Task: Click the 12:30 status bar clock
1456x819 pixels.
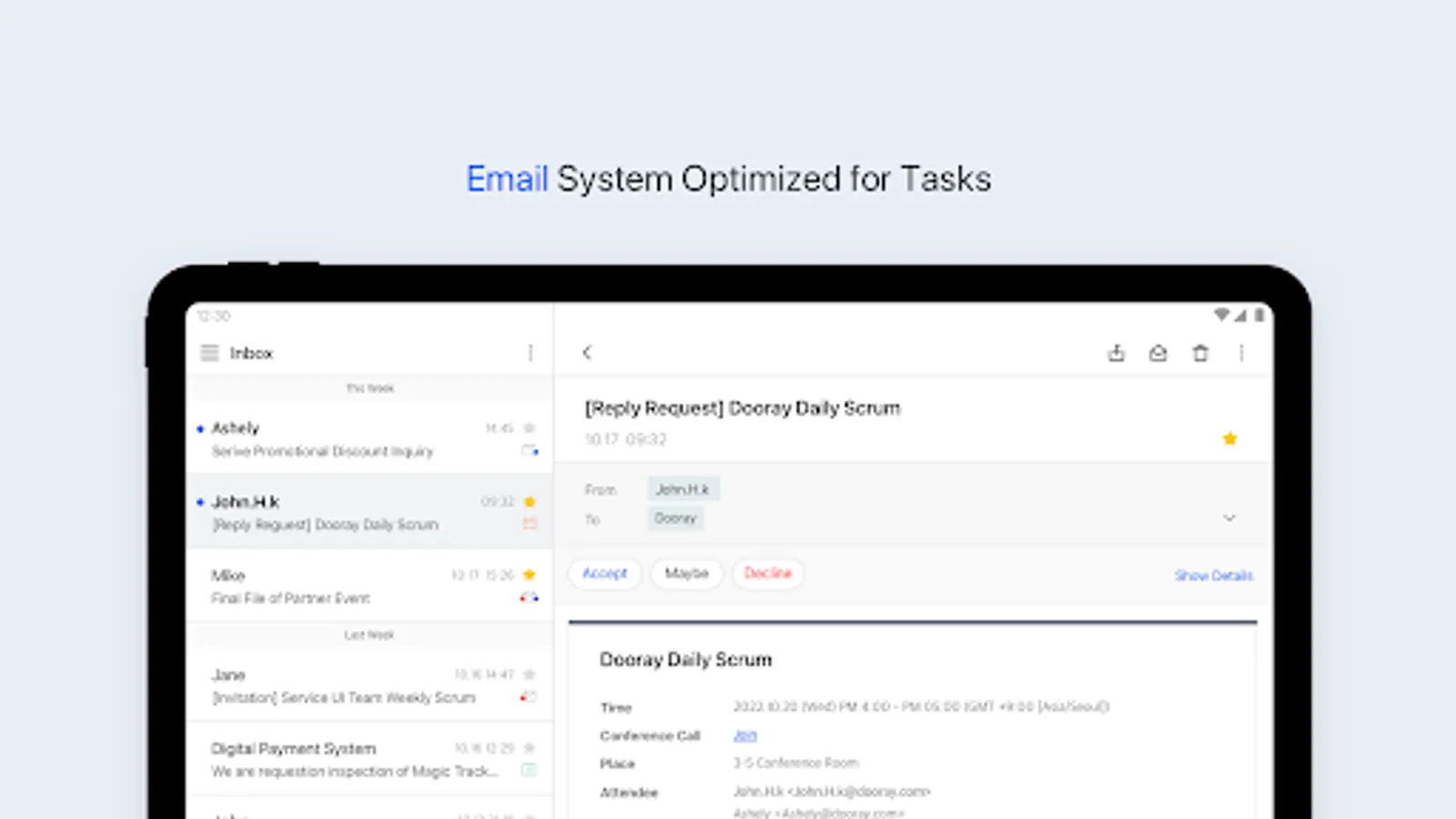Action: [x=214, y=316]
